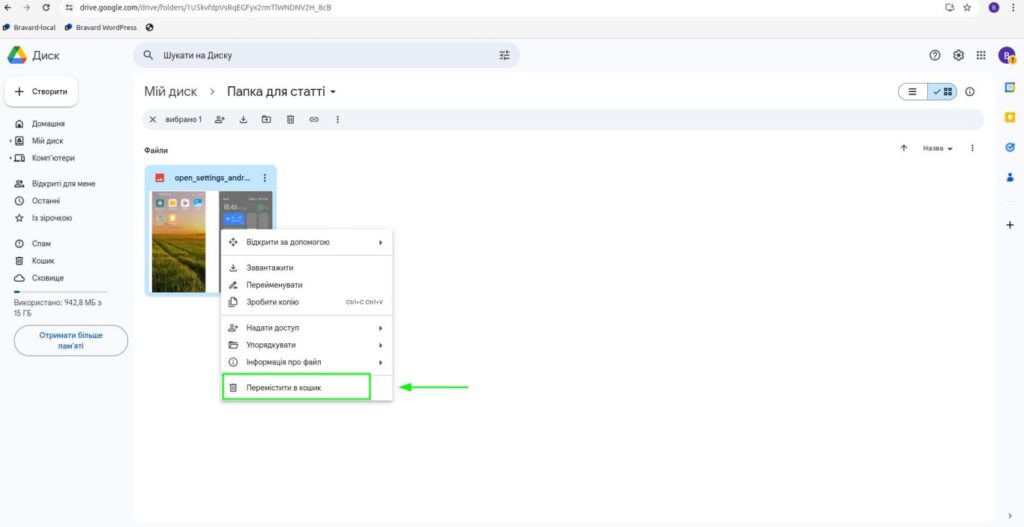Open Contacts side panel icon
Image resolution: width=1024 pixels, height=527 pixels.
pos(1010,177)
